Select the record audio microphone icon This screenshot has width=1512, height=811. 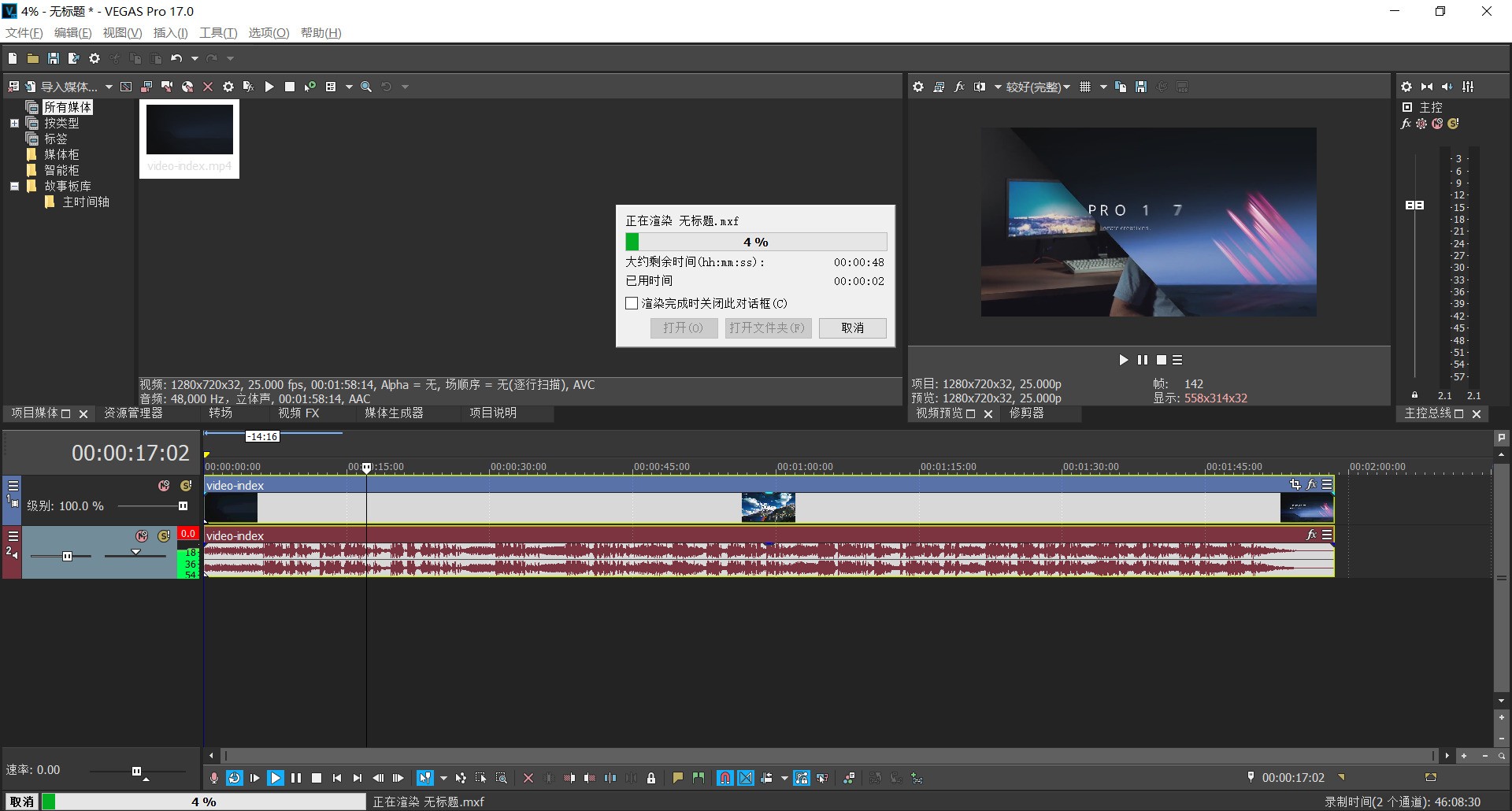[x=213, y=778]
